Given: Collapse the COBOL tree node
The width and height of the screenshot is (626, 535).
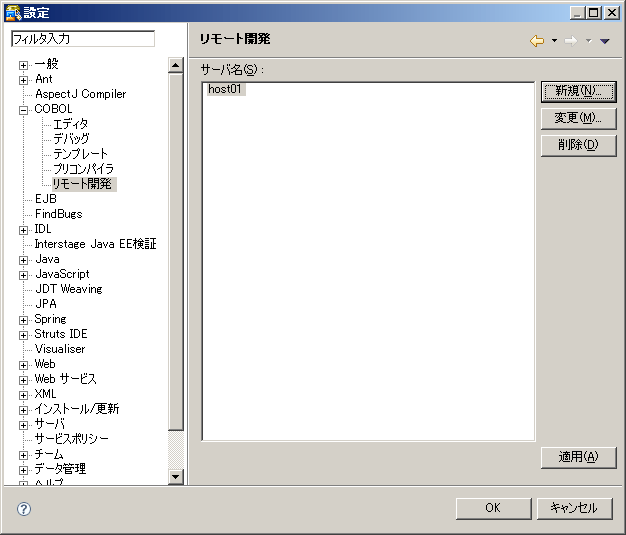Looking at the screenshot, I should (x=24, y=110).
